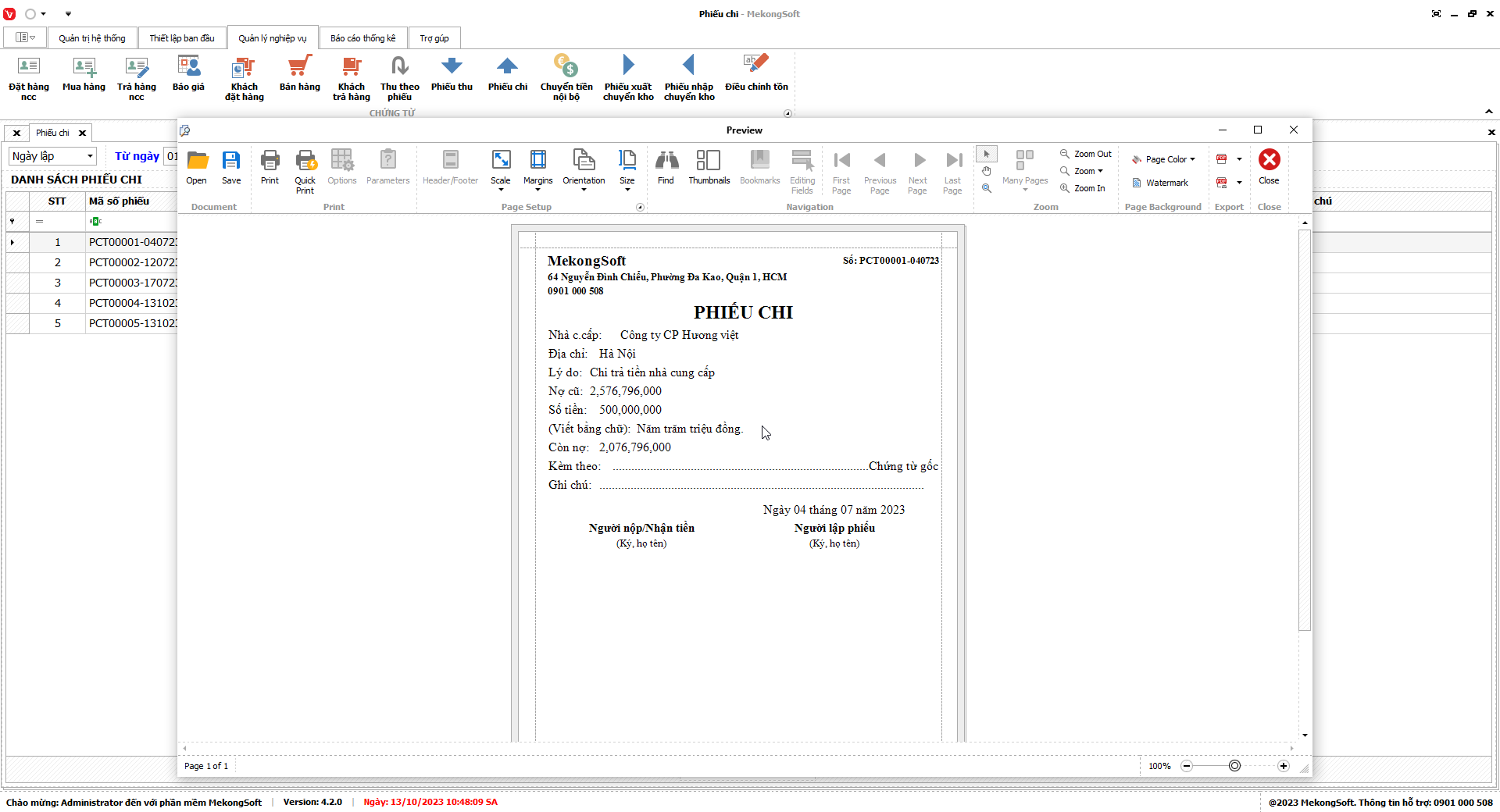Image resolution: width=1500 pixels, height=812 pixels.
Task: Activate the hand pan tool
Action: coord(987,171)
